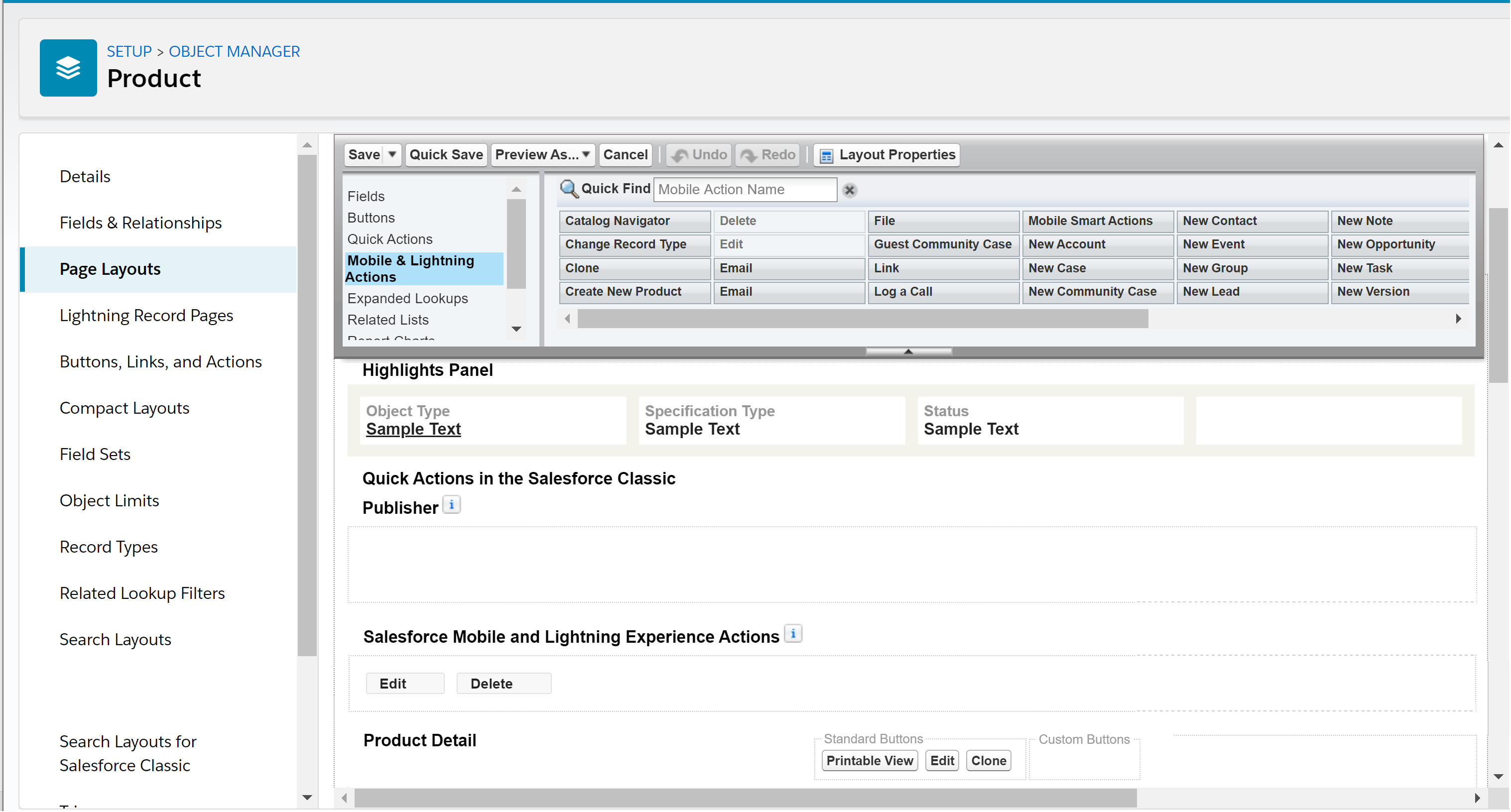Viewport: 1511px width, 812px height.
Task: Select the Guest Community Case action
Action: click(943, 244)
